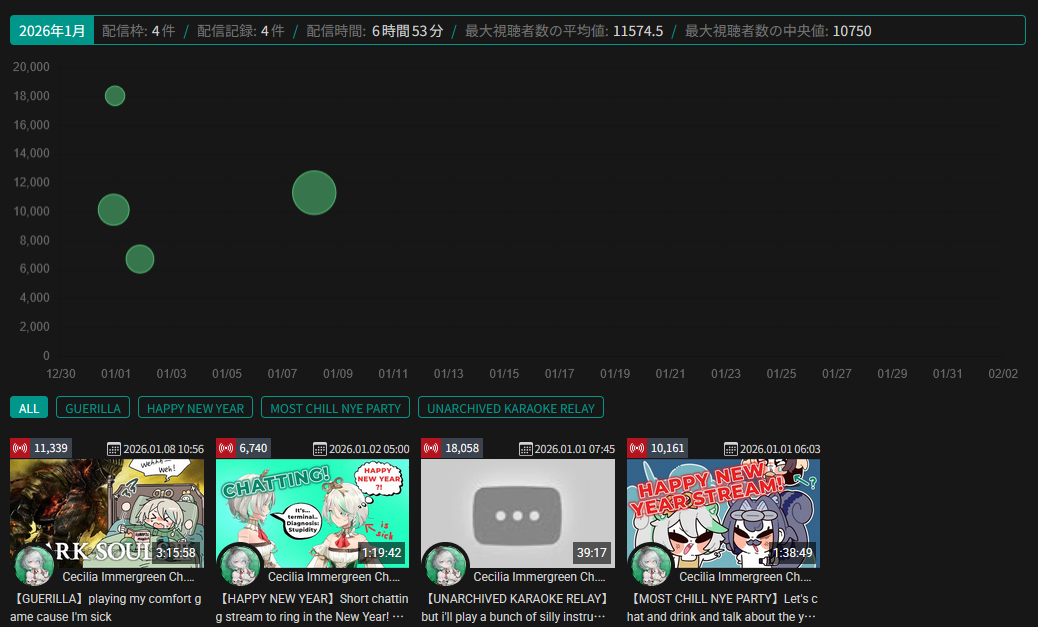Image resolution: width=1038 pixels, height=627 pixels.
Task: Click the 2026年1月 month label
Action: [x=52, y=30]
